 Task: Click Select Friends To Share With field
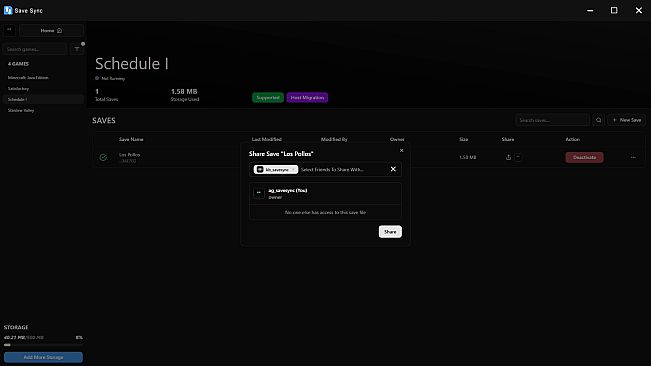332,169
